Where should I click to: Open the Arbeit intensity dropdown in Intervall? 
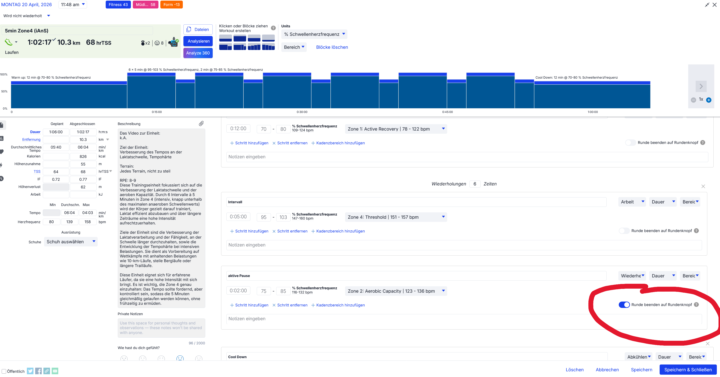pos(632,202)
